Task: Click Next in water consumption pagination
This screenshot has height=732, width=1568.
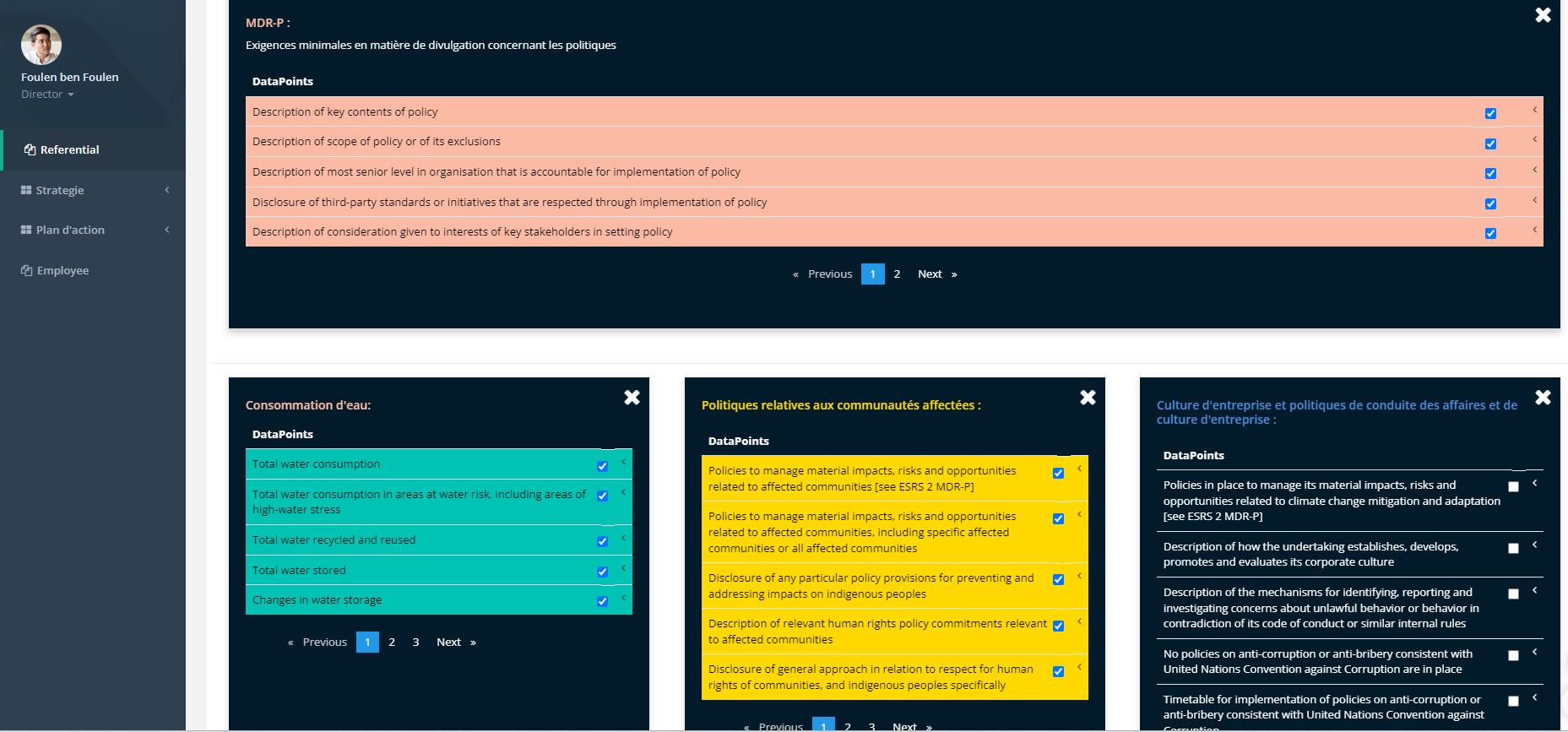Action: click(449, 643)
